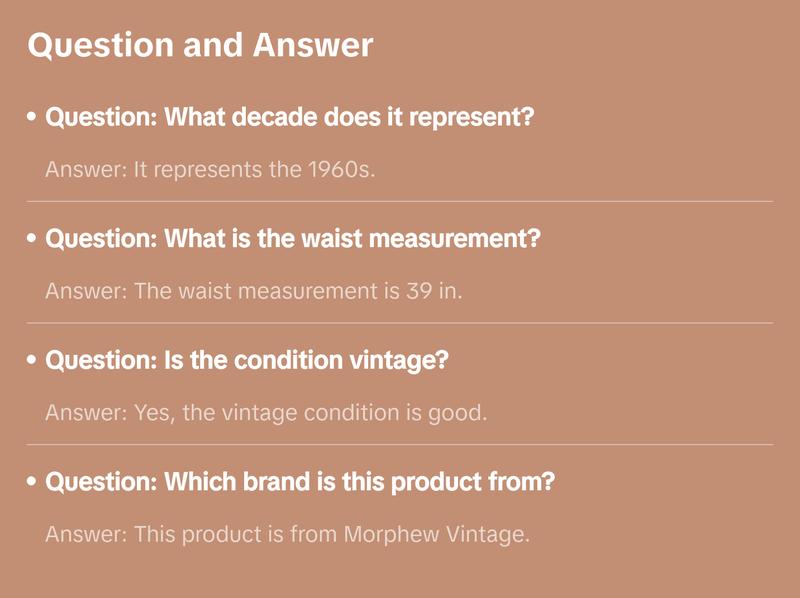Screen dimensions: 800x598
Task: Click question 'What is the waist measurement?'
Action: coord(293,240)
